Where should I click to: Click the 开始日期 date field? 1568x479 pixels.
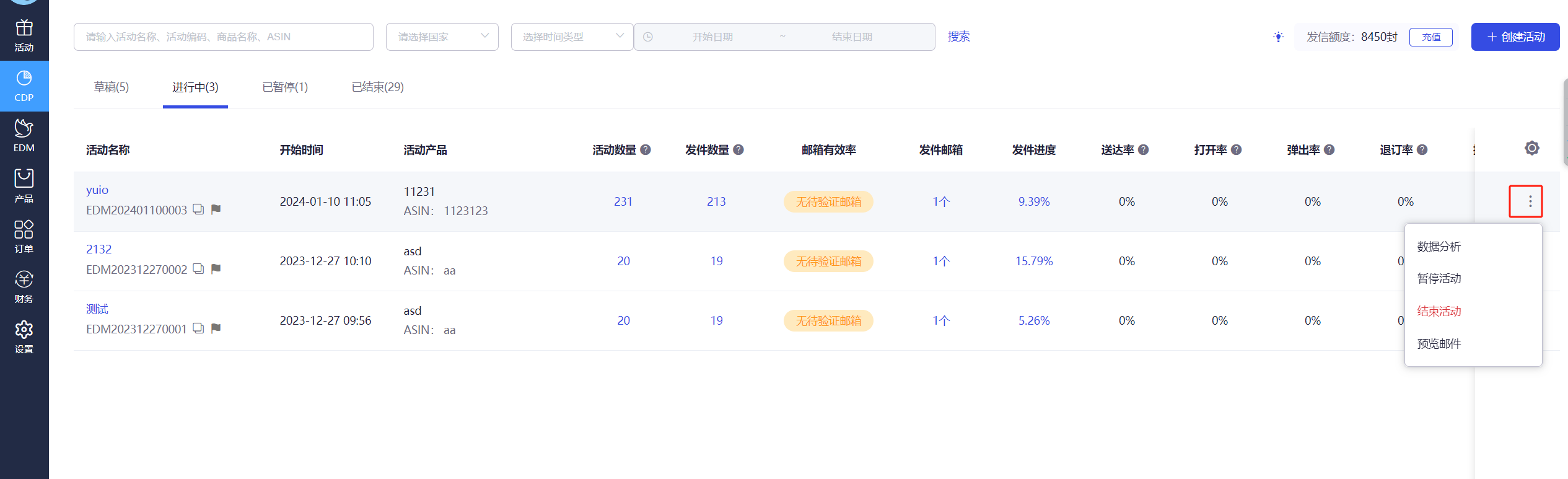click(x=712, y=37)
